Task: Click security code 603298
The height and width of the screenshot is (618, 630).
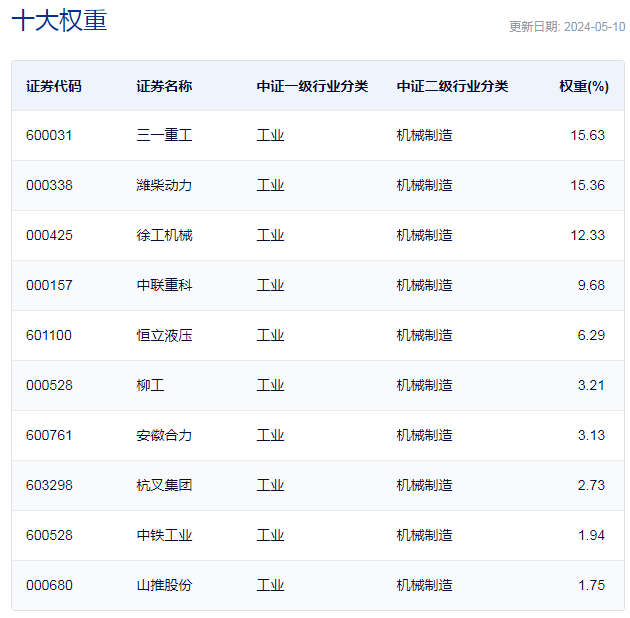Action: coord(49,485)
